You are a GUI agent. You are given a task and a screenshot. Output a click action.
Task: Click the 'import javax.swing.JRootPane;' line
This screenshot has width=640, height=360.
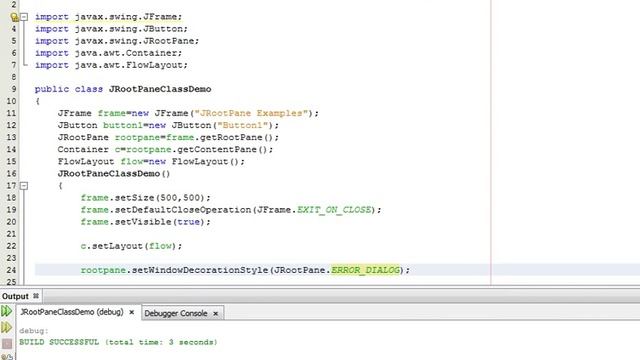click(117, 41)
